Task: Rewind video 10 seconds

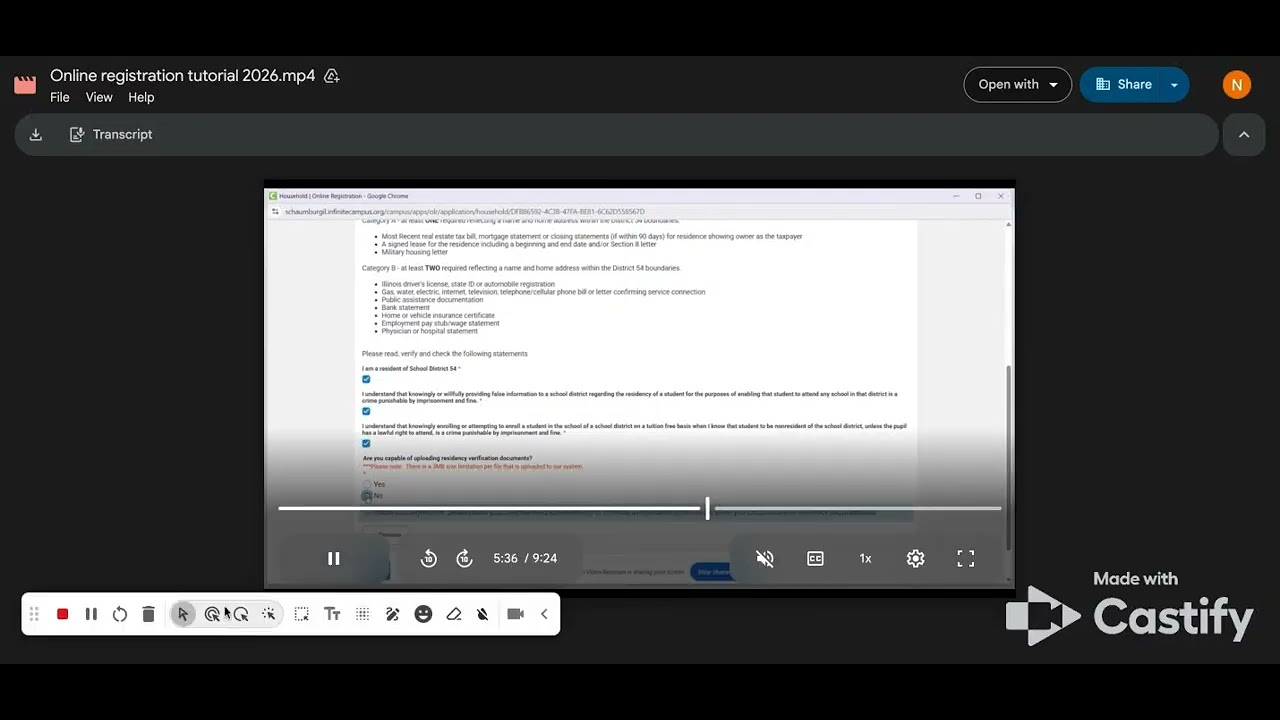Action: (429, 559)
